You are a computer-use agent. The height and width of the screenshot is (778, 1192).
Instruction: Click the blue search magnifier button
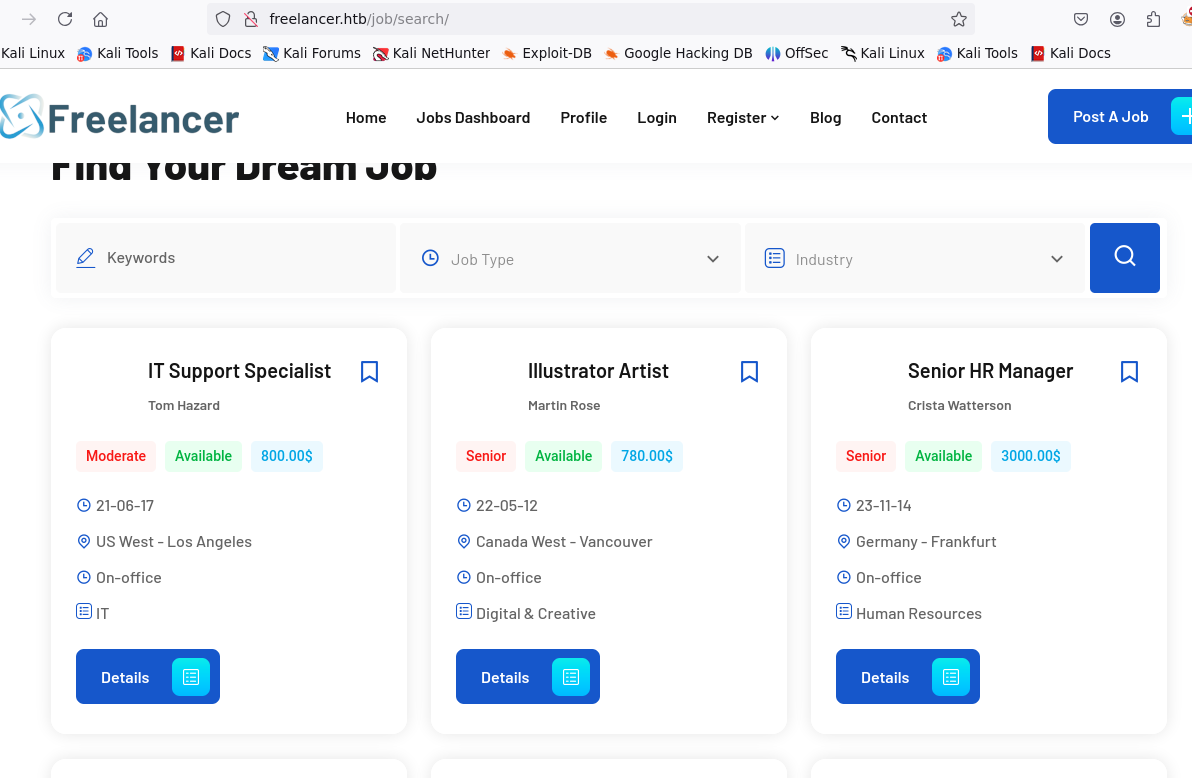(x=1124, y=258)
